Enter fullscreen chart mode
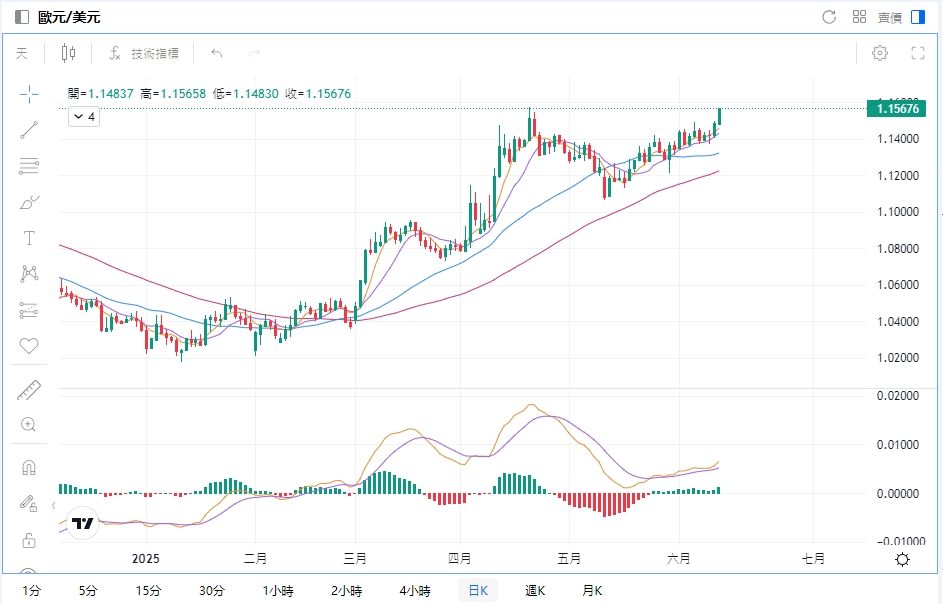Screen dimensions: 943x604 tap(917, 53)
